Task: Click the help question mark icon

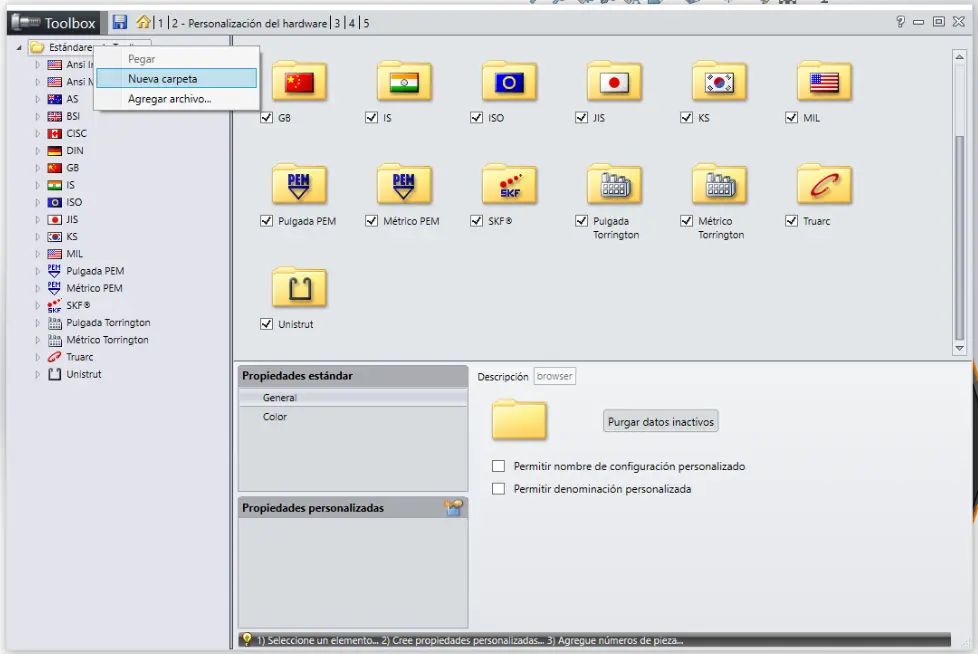Action: pos(900,22)
